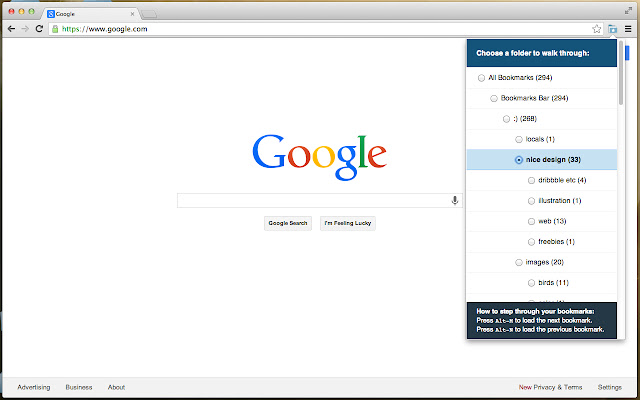Click the browser forward arrow
This screenshot has width=640, height=400.
pos(25,29)
